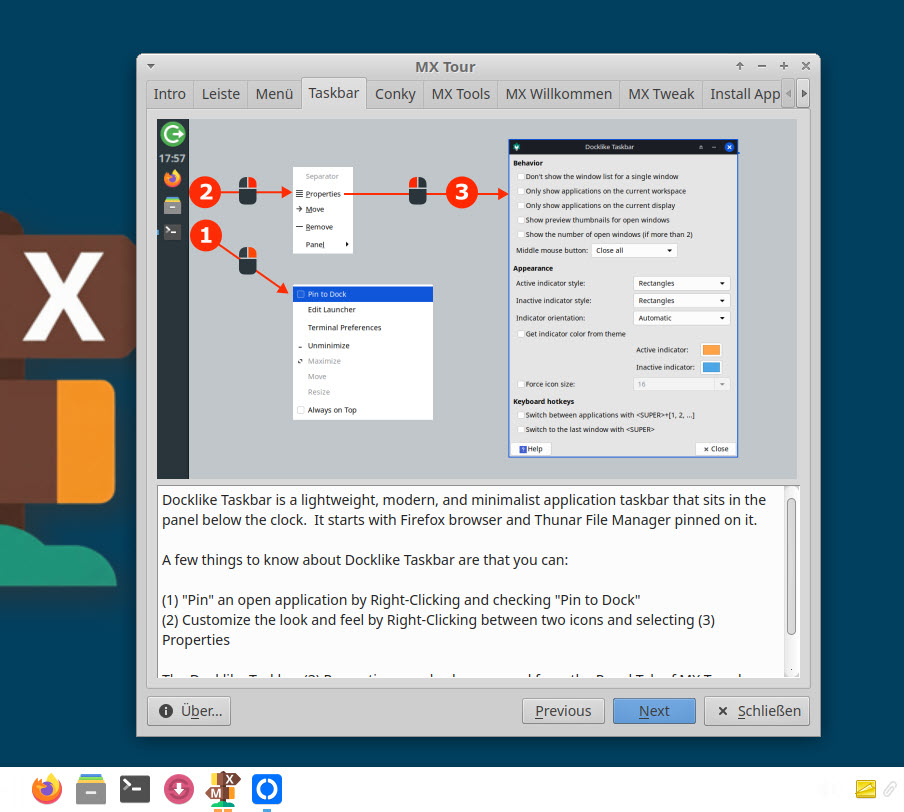This screenshot has height=812, width=904.
Task: Click the MX Tour signpost taskbar icon
Action: tap(222, 789)
